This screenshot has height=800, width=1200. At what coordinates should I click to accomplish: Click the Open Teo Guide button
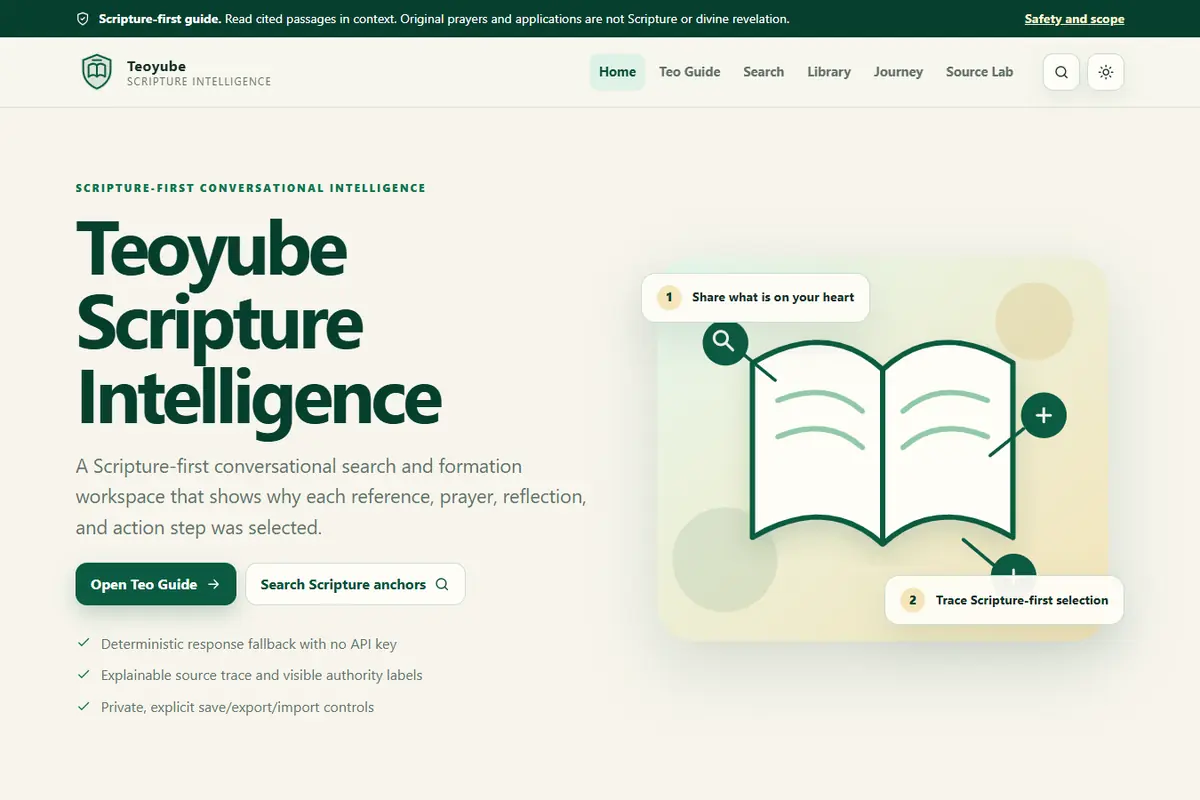[156, 584]
